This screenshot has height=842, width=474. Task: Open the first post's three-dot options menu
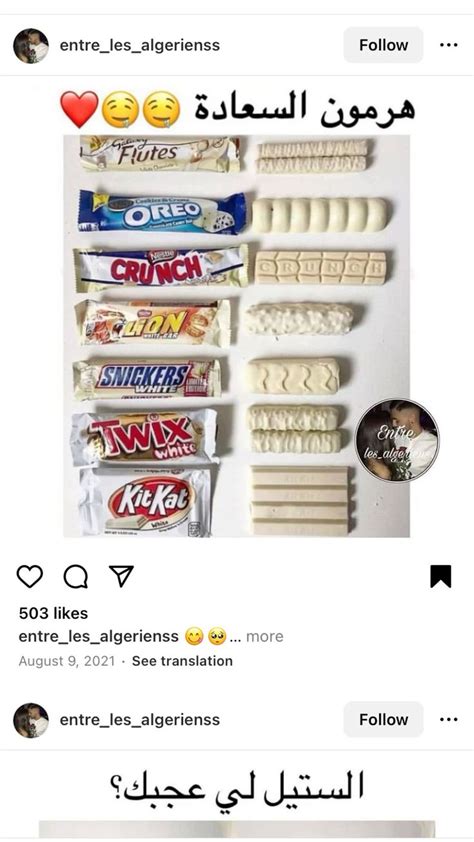click(x=448, y=45)
